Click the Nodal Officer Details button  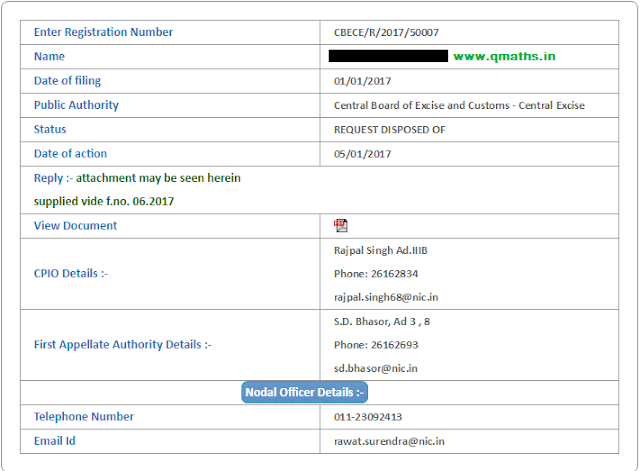304,392
